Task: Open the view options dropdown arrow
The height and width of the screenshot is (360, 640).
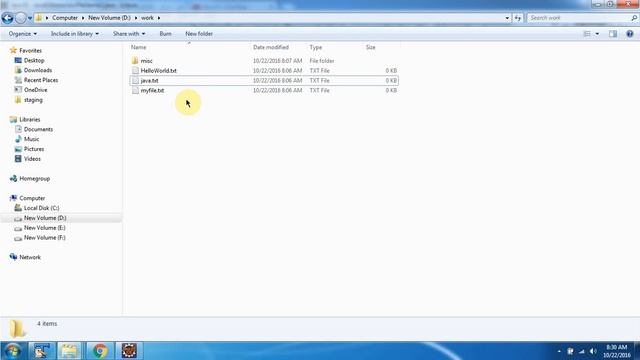Action: point(597,34)
